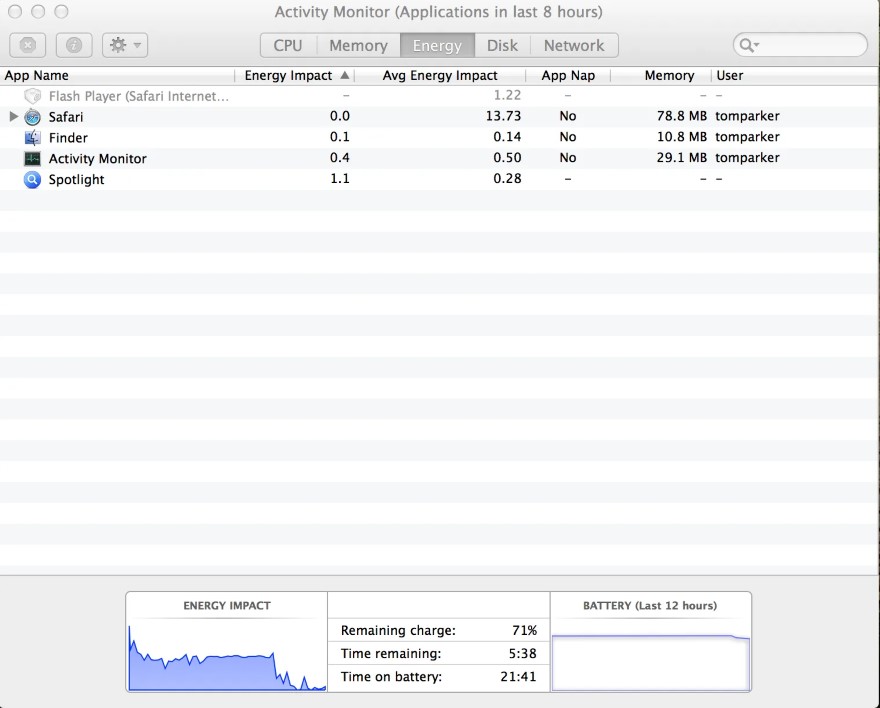
Task: Click in the search input field
Action: 810,45
